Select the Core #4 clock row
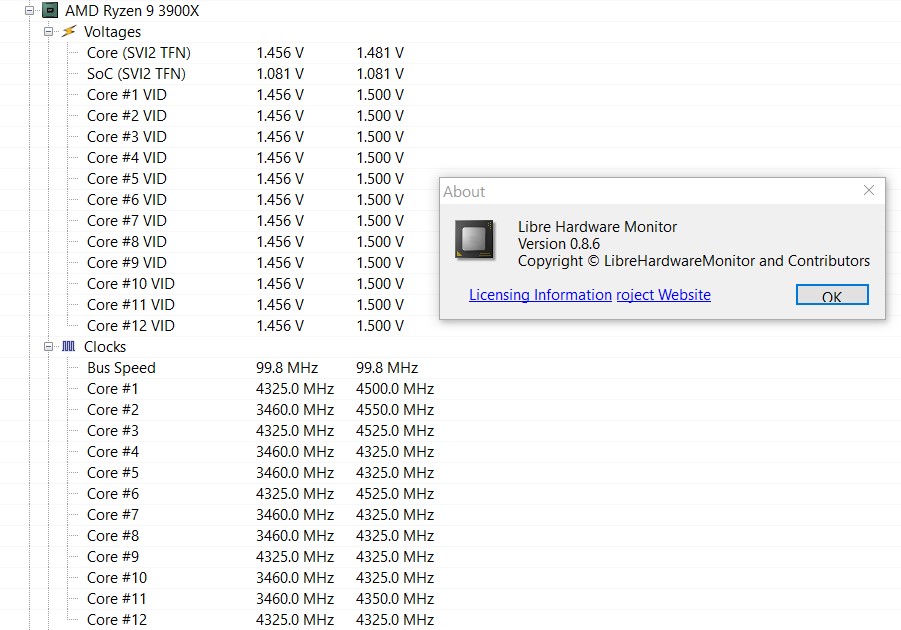The image size is (901, 630). pos(260,452)
